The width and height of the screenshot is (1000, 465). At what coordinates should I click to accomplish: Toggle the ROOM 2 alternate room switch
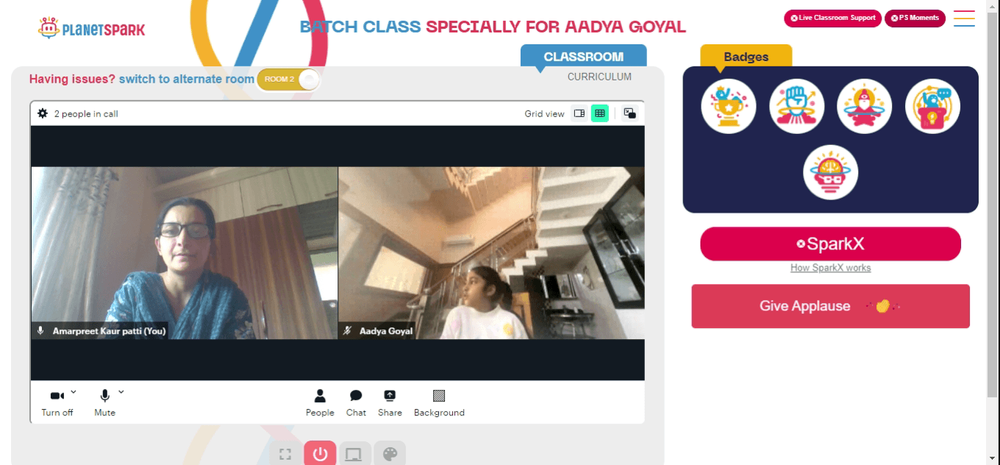click(288, 79)
